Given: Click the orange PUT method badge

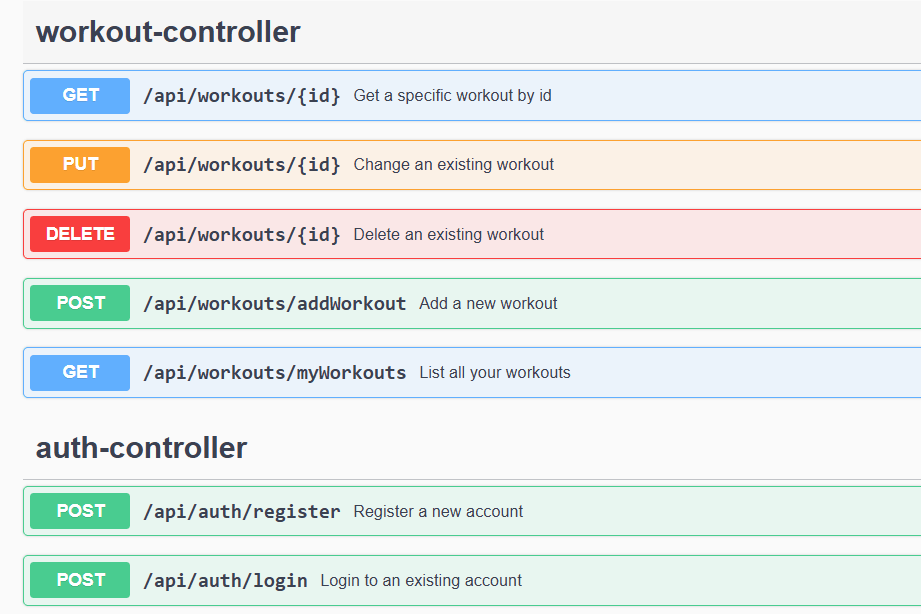Looking at the screenshot, I should [80, 165].
